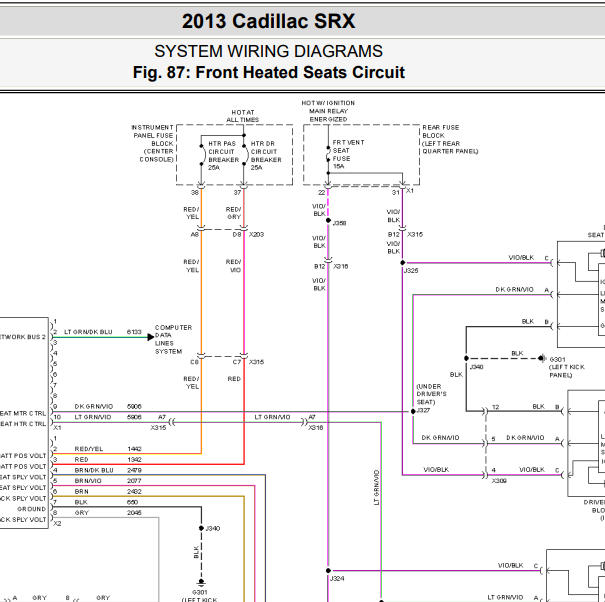
Task: Click the 'HTR DR CIRCUIT BREAKER' label
Action: pos(266,156)
